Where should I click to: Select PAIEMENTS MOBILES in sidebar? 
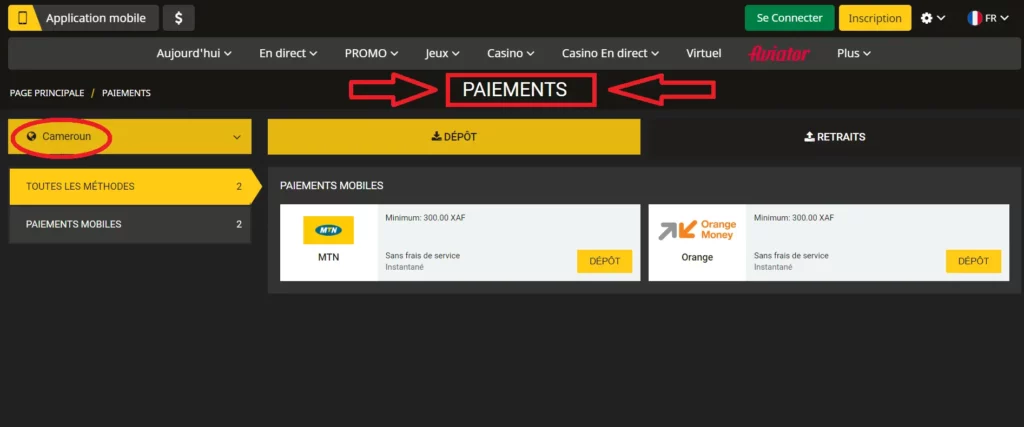click(130, 225)
